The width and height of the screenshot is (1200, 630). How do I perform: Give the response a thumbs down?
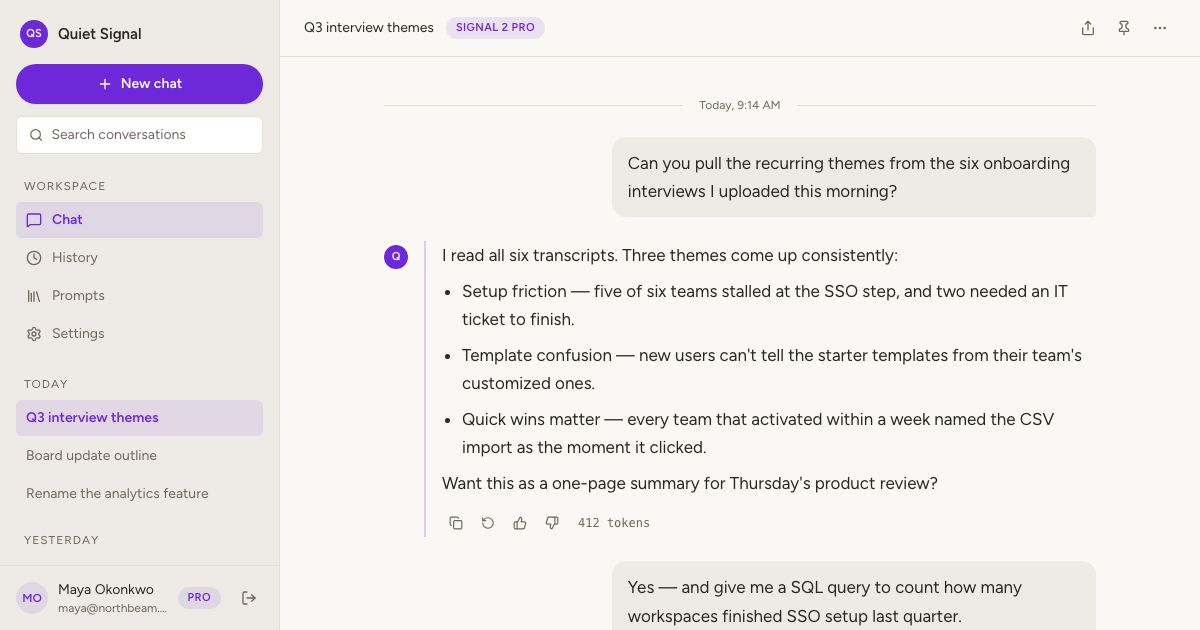pos(552,523)
